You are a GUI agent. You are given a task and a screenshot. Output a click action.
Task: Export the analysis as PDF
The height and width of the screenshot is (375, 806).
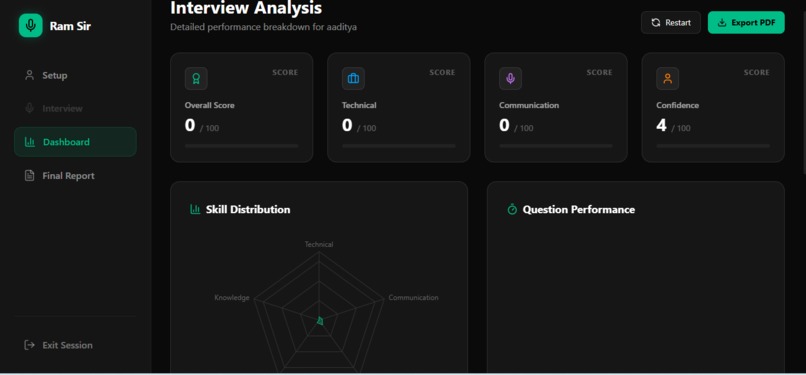click(x=746, y=23)
